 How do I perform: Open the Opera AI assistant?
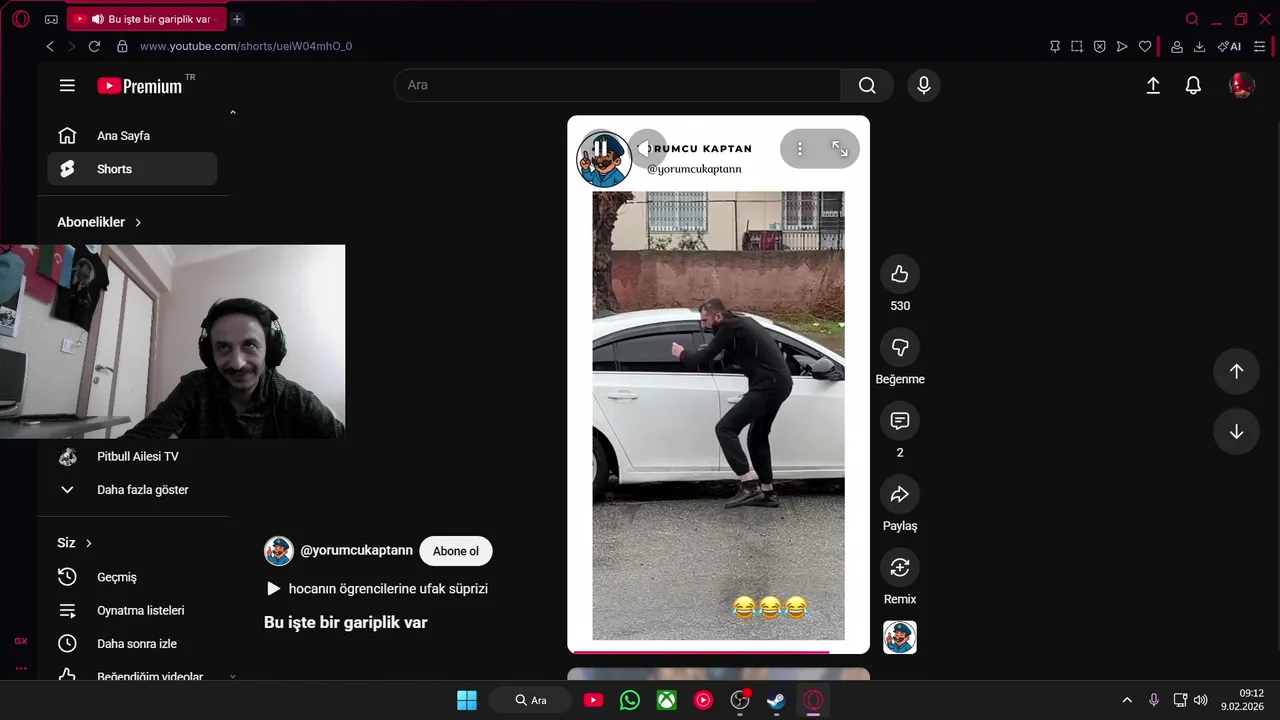(x=1229, y=46)
